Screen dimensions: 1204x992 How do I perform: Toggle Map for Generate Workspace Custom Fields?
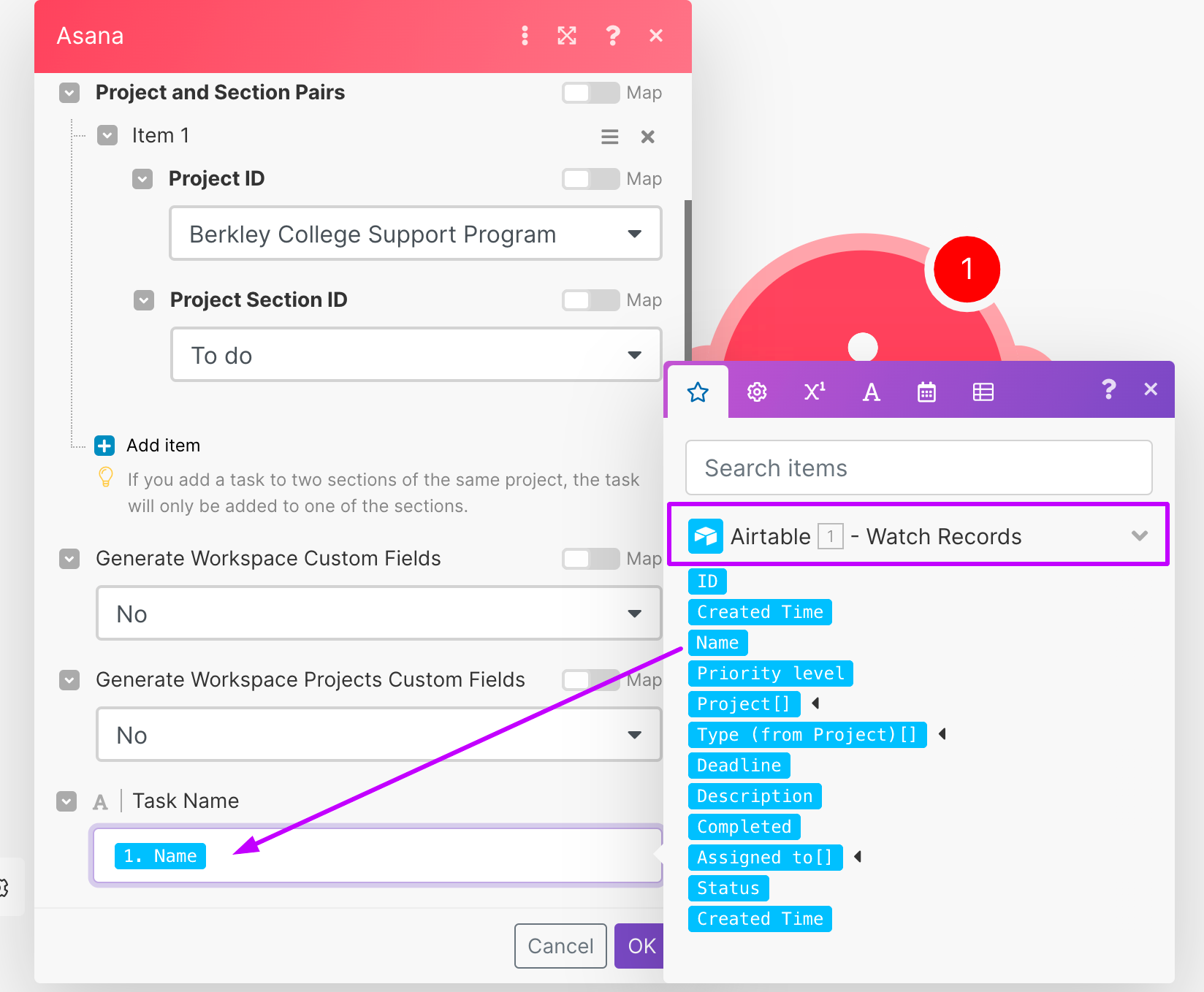coord(591,559)
